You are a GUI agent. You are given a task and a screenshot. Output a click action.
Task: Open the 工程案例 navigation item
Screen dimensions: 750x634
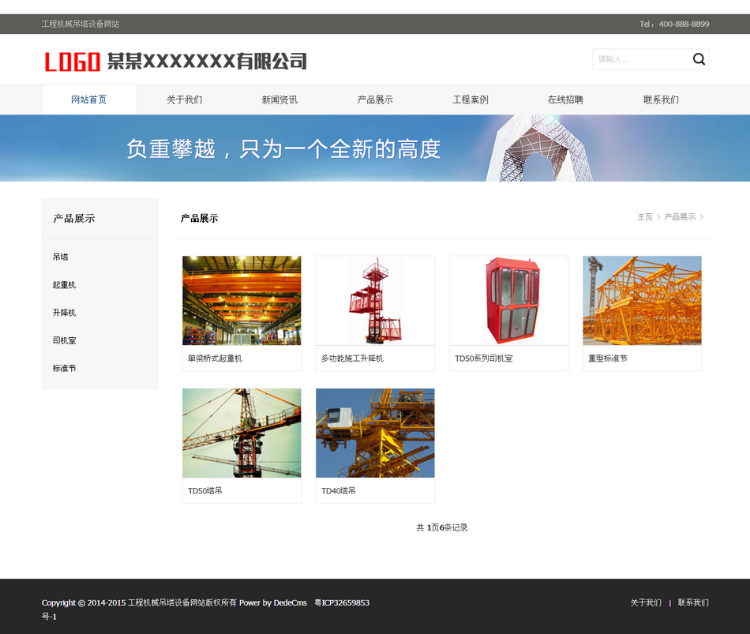[470, 100]
